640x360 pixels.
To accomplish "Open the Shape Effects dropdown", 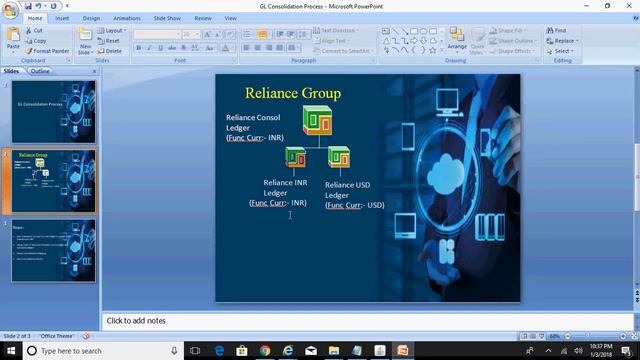I will (512, 51).
